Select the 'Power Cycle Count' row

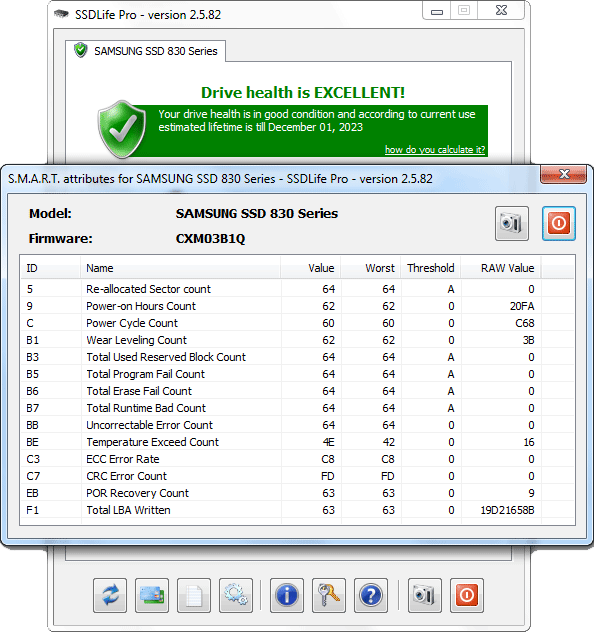(x=297, y=323)
